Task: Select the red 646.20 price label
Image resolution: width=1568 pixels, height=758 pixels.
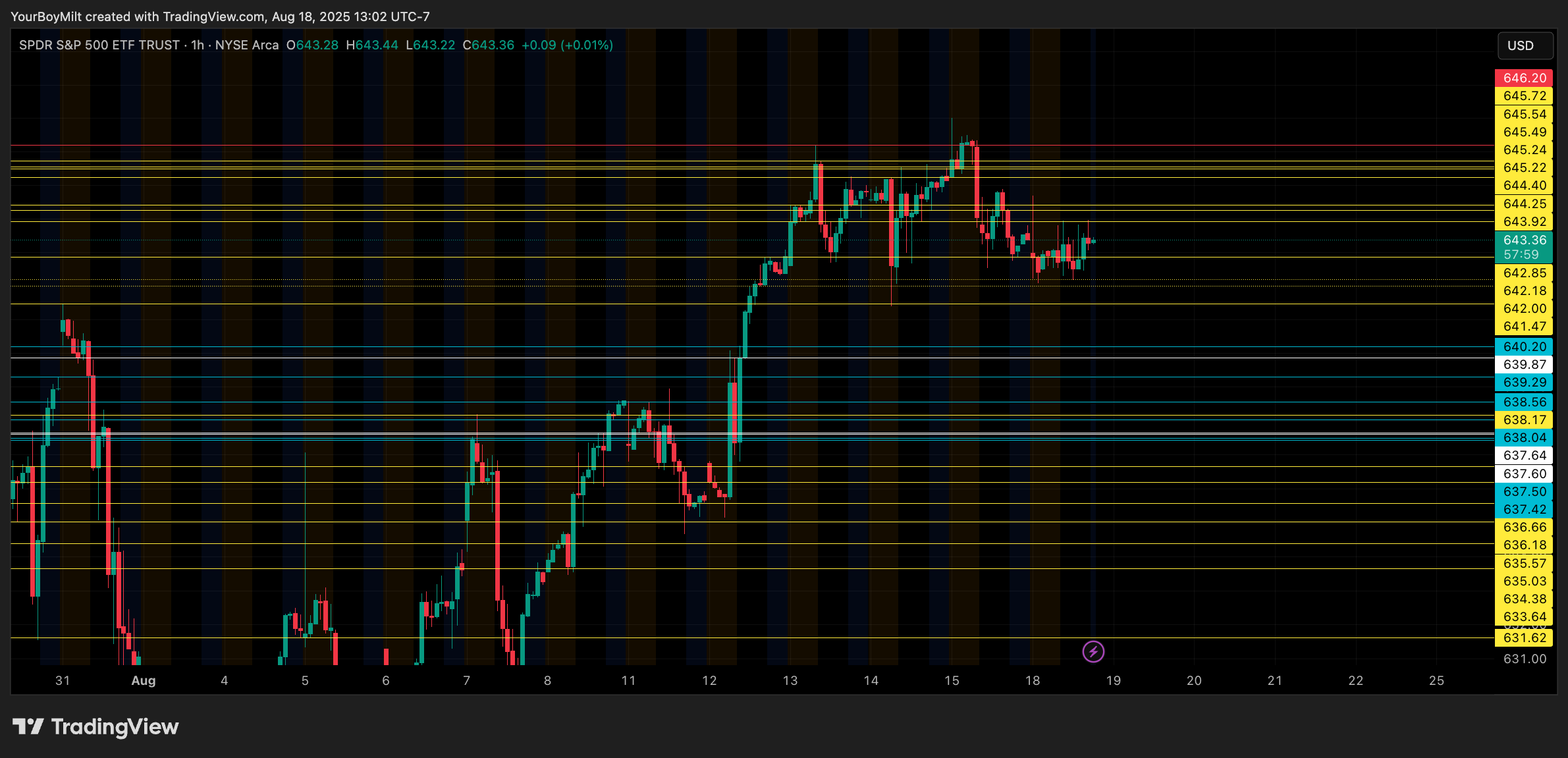Action: tap(1524, 78)
